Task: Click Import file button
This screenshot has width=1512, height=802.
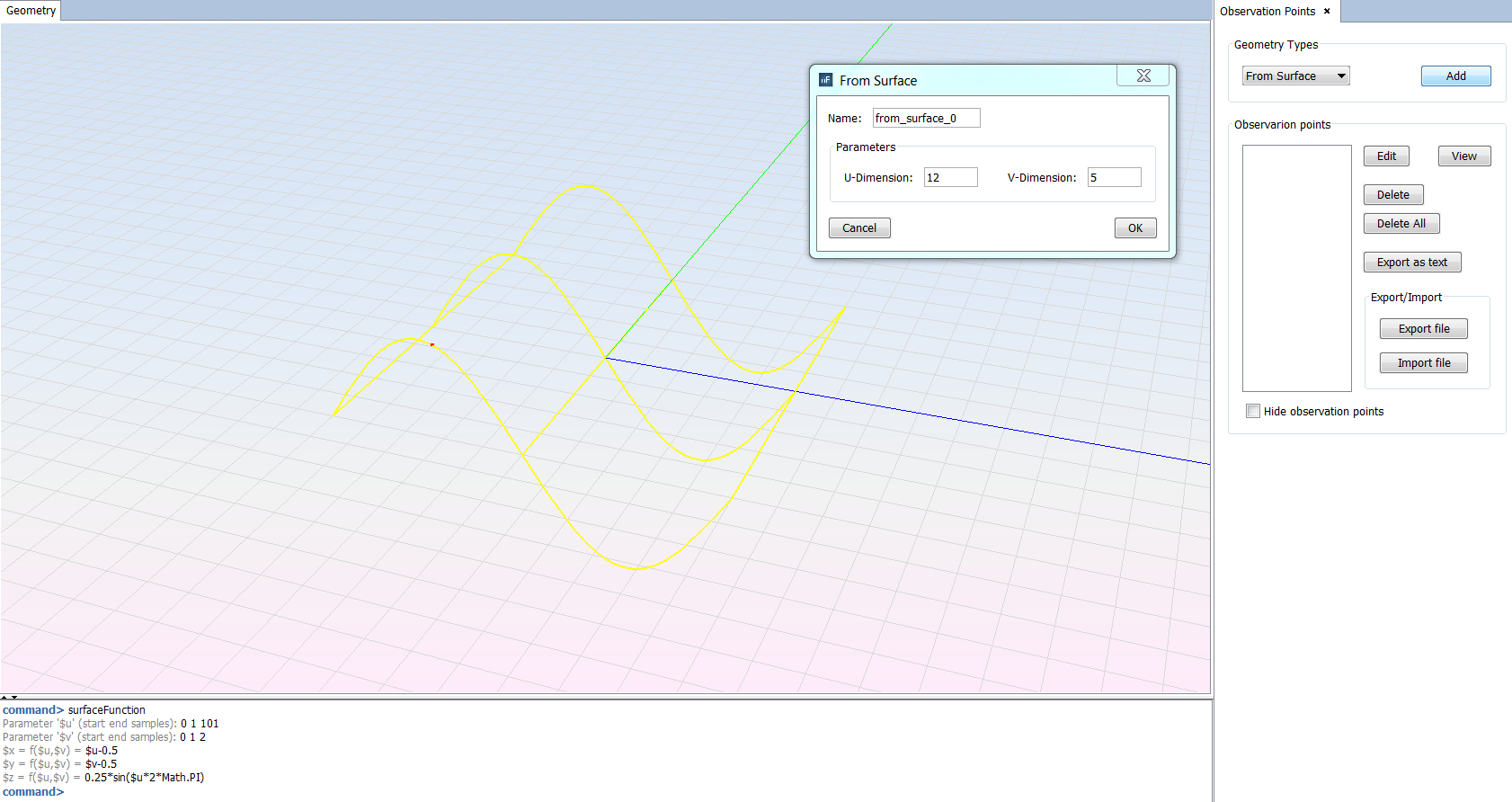Action: tap(1423, 363)
